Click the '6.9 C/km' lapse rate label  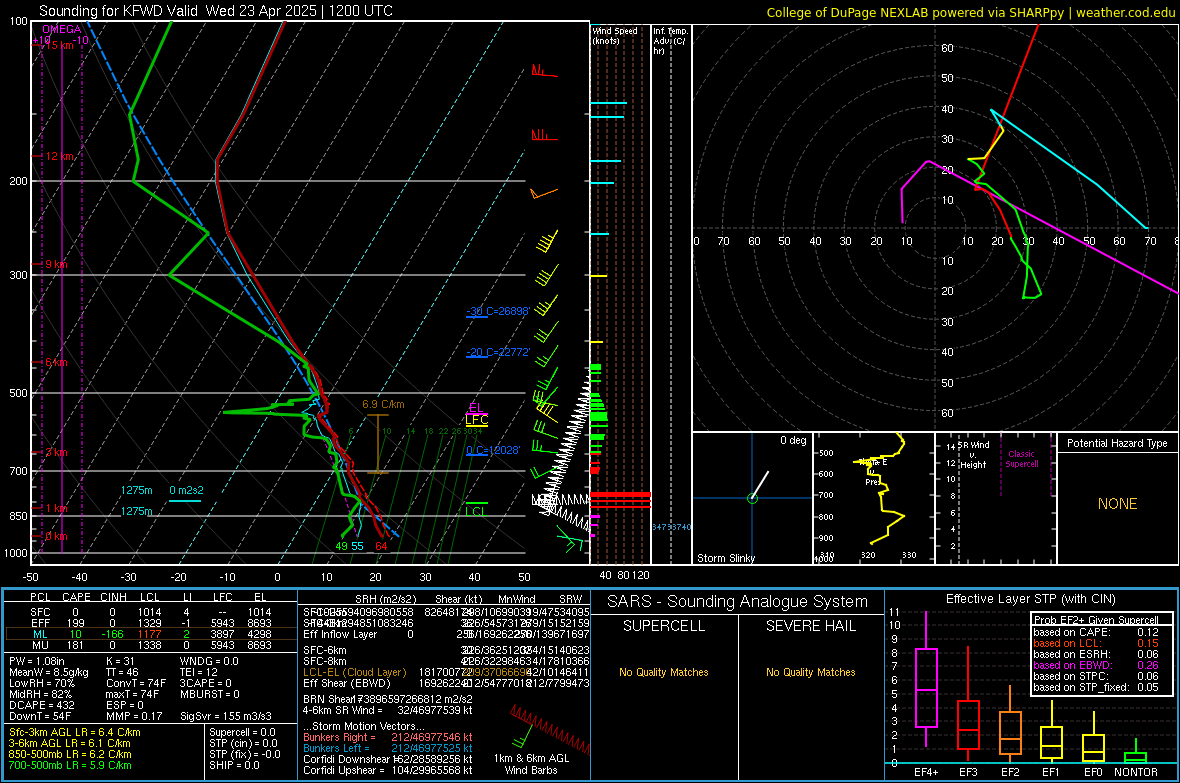pos(383,404)
